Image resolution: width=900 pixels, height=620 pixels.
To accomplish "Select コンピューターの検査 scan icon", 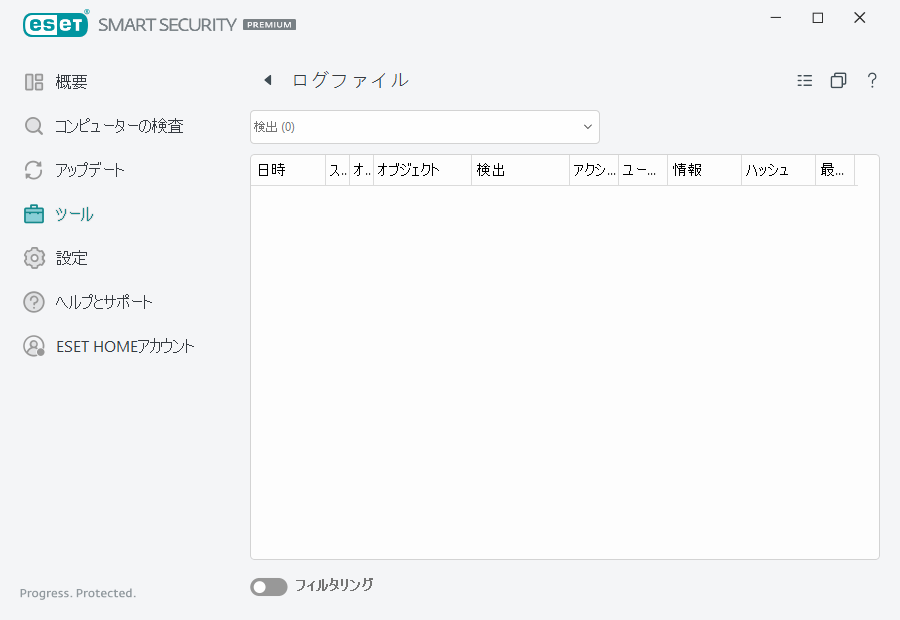I will (33, 126).
